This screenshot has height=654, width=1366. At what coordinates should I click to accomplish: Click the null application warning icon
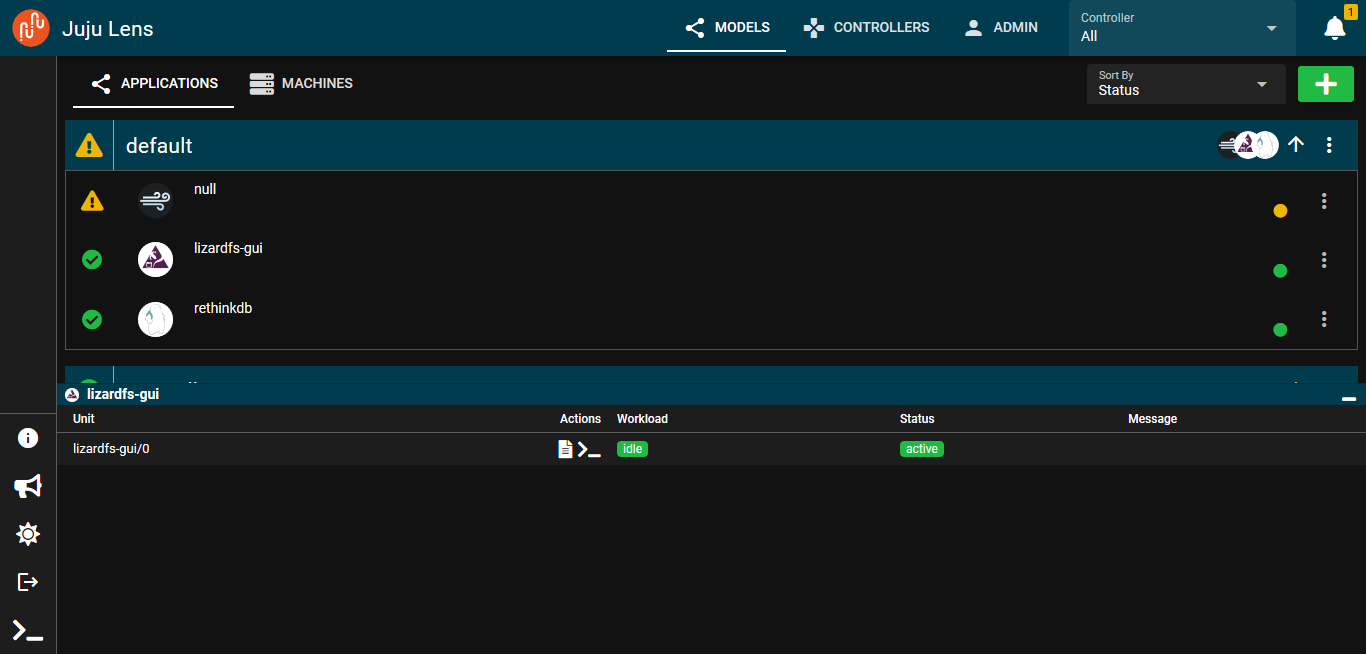(92, 201)
